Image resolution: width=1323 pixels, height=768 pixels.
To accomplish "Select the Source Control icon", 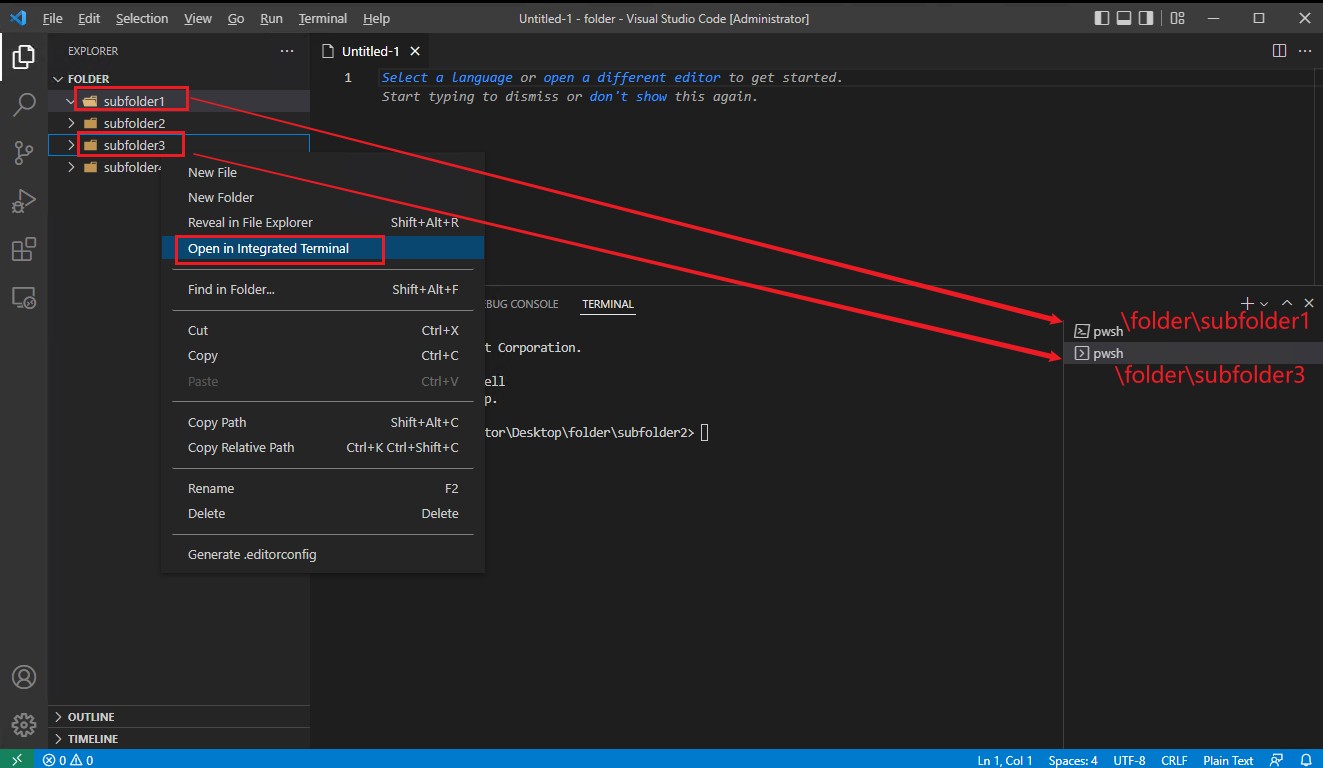I will click(24, 153).
